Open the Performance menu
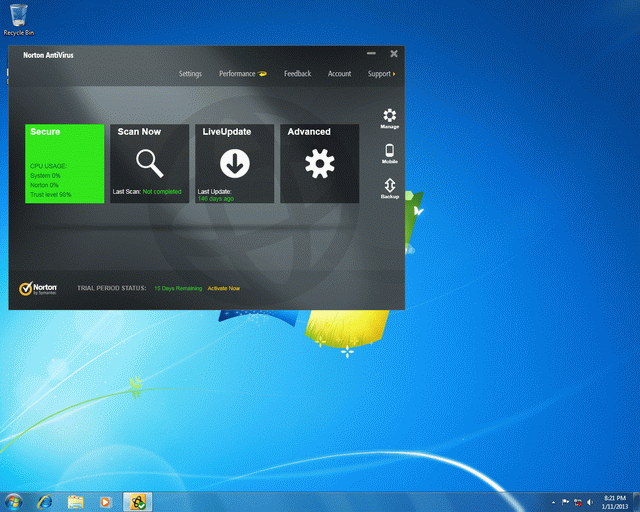 click(242, 74)
